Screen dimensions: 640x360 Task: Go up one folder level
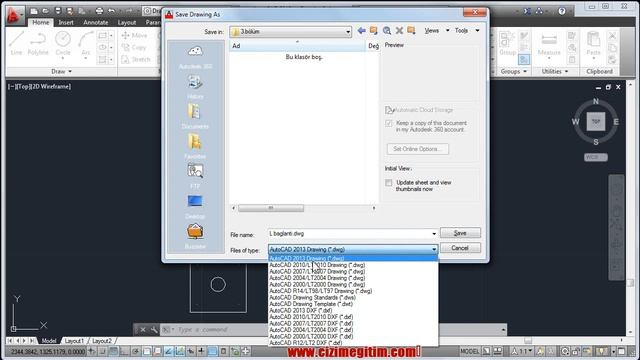tap(373, 31)
